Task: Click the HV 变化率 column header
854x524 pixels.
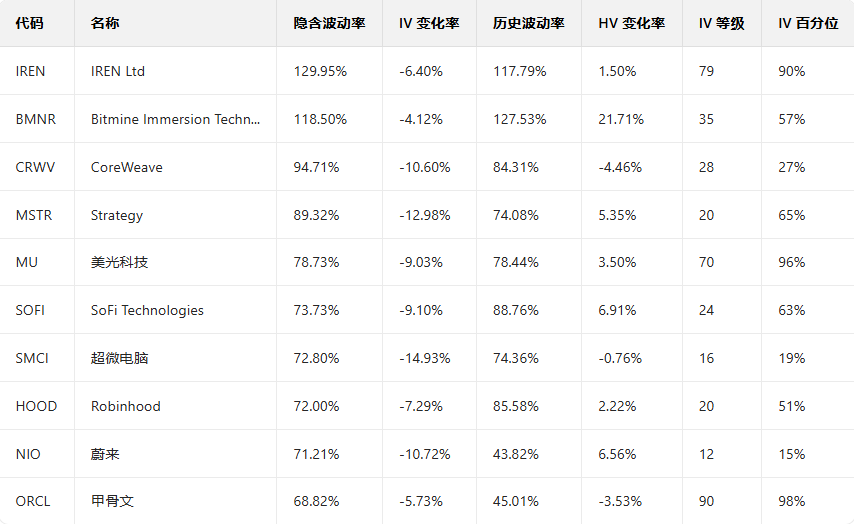Action: pos(631,23)
